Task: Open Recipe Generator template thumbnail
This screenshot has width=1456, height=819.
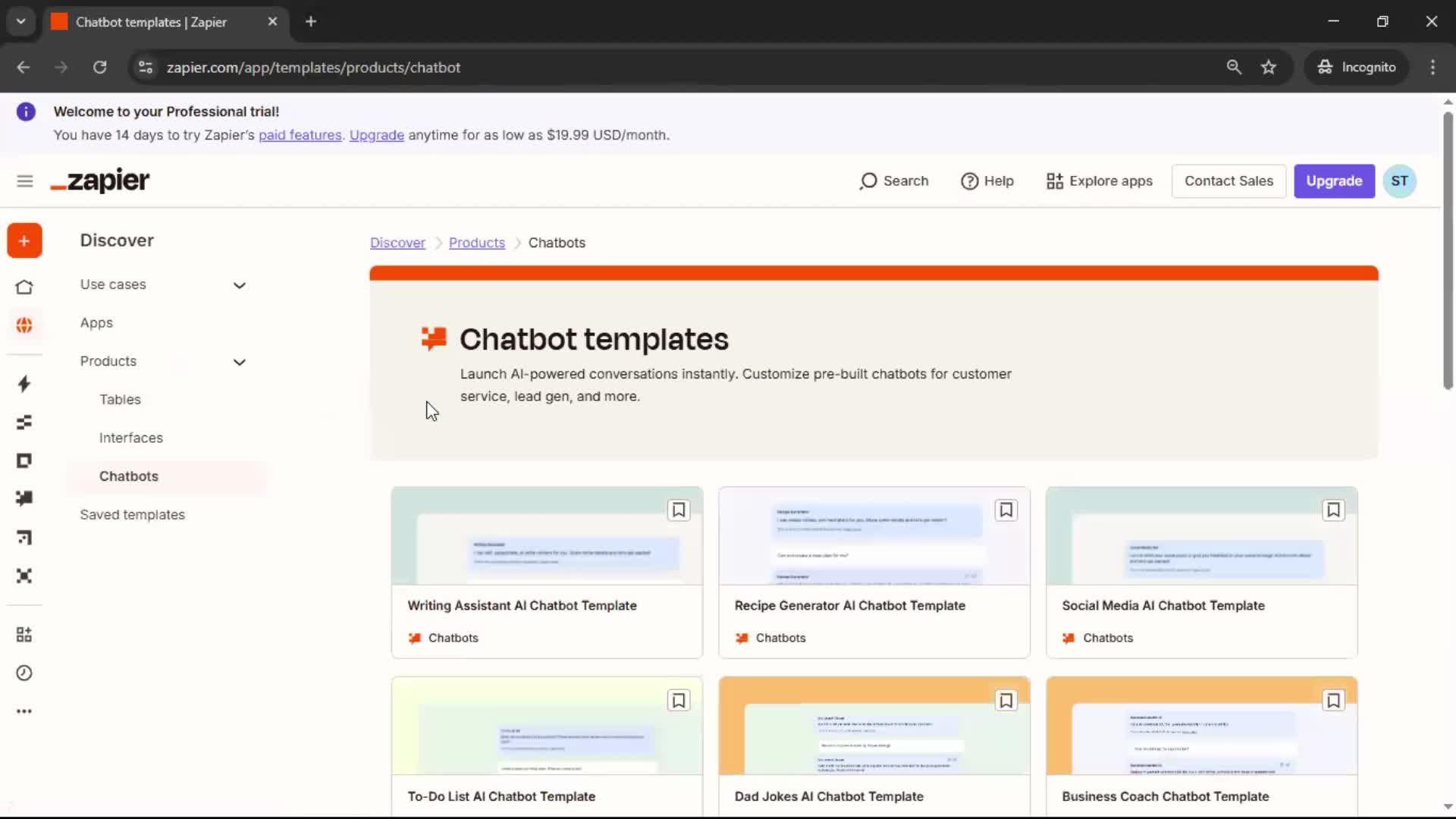Action: click(874, 536)
